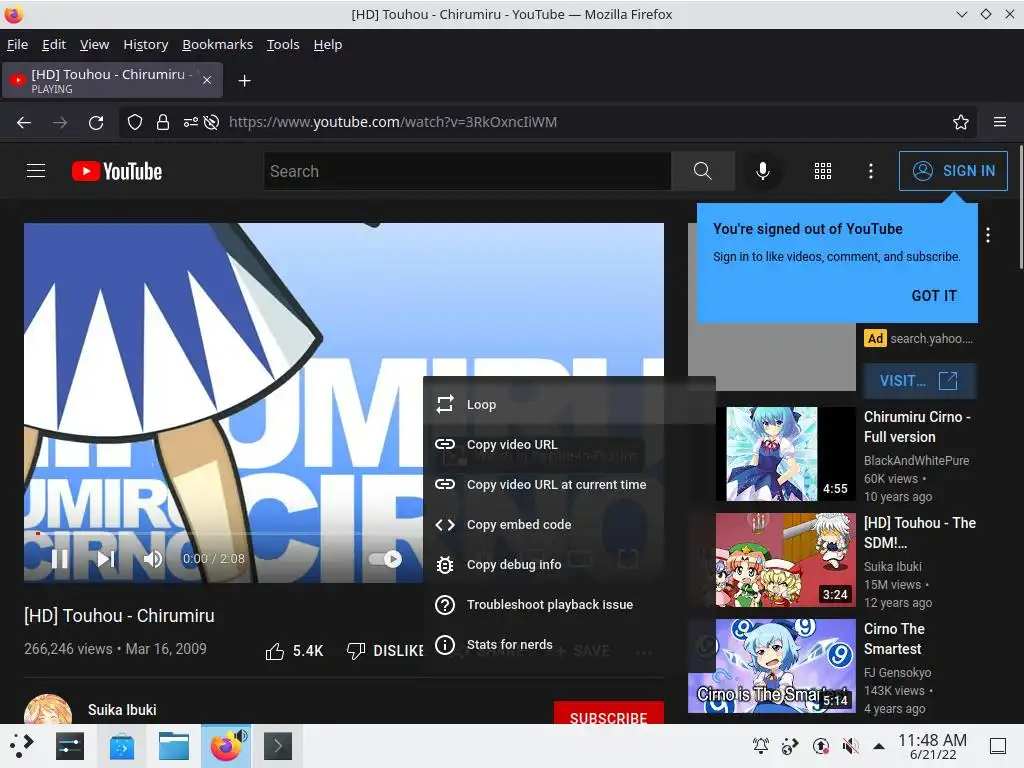Viewport: 1024px width, 768px height.
Task: Click the SIGN IN button
Action: click(953, 171)
